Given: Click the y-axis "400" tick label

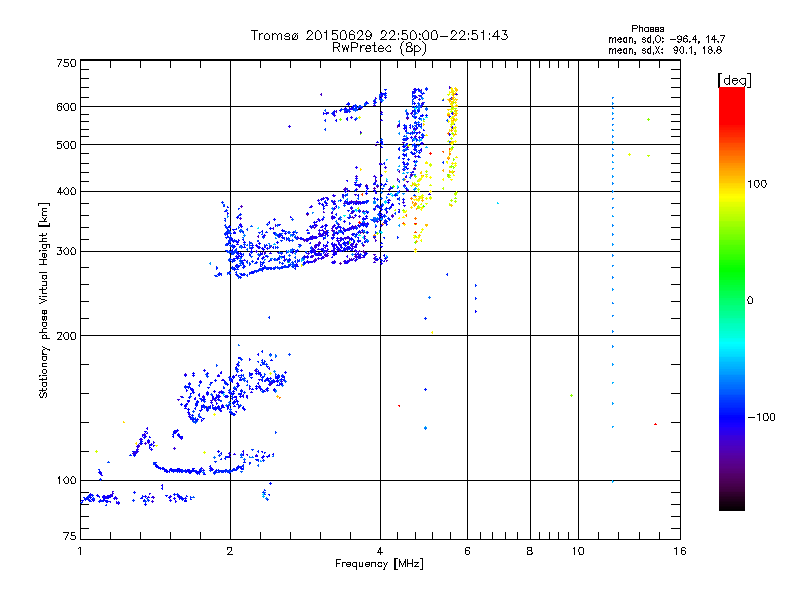Looking at the screenshot, I should pos(66,192).
